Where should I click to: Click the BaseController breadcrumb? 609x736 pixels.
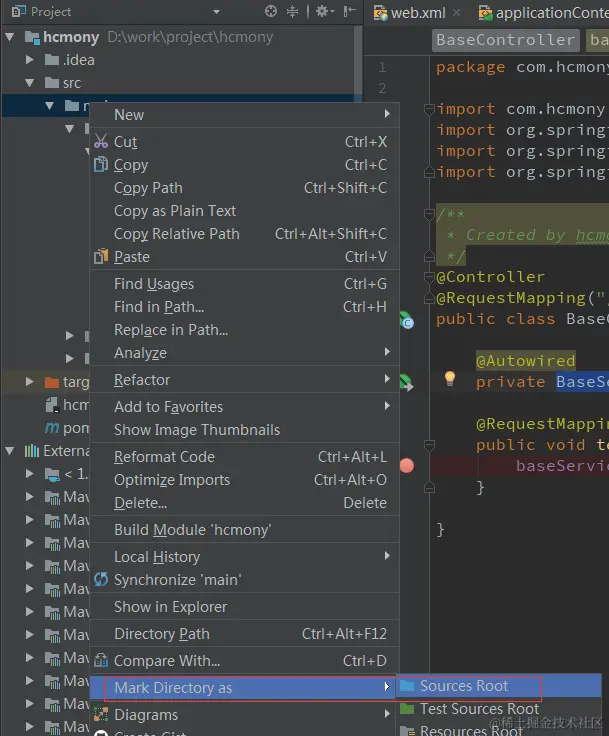pos(506,40)
